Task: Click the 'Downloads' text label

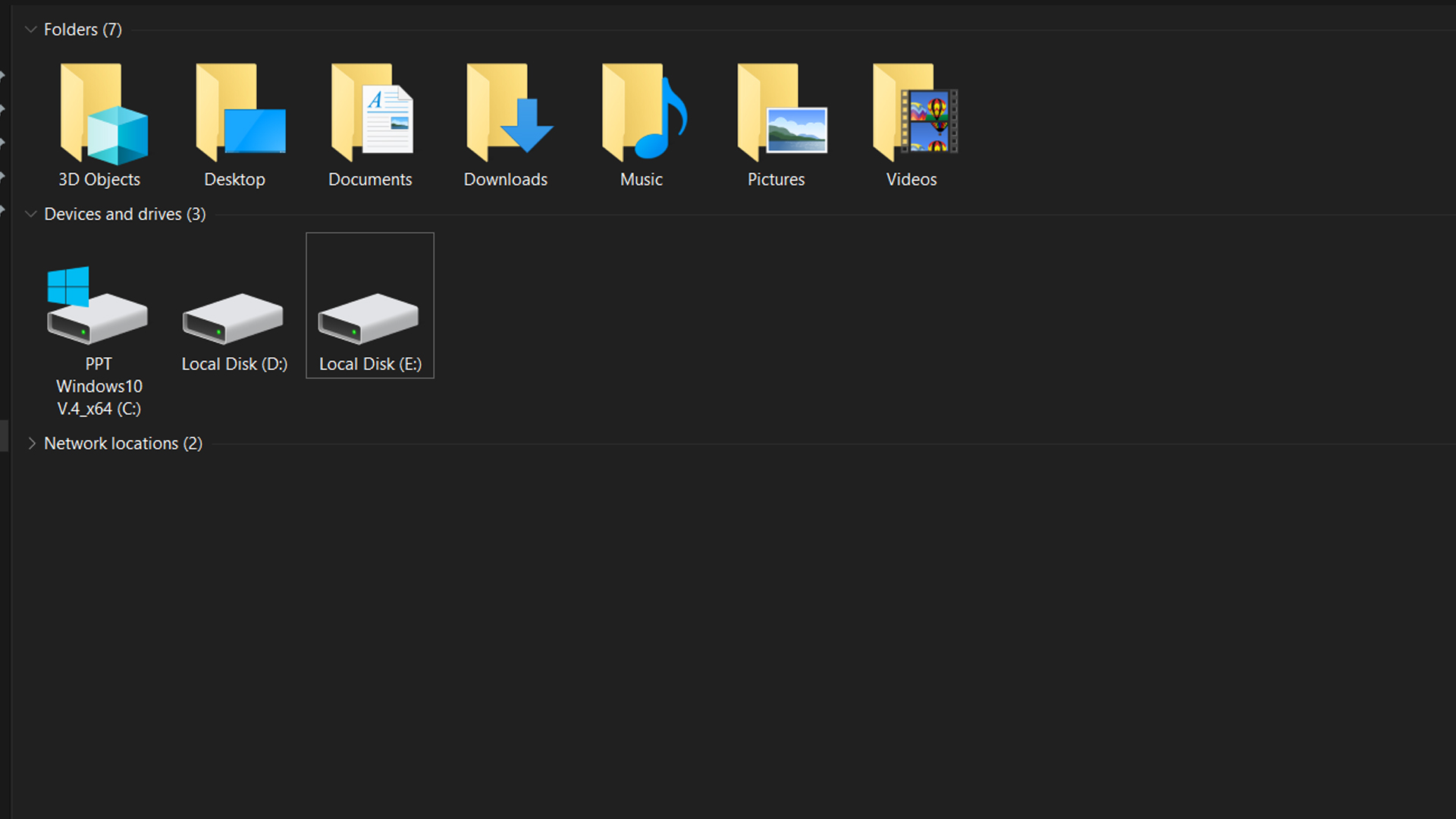Action: 506,180
